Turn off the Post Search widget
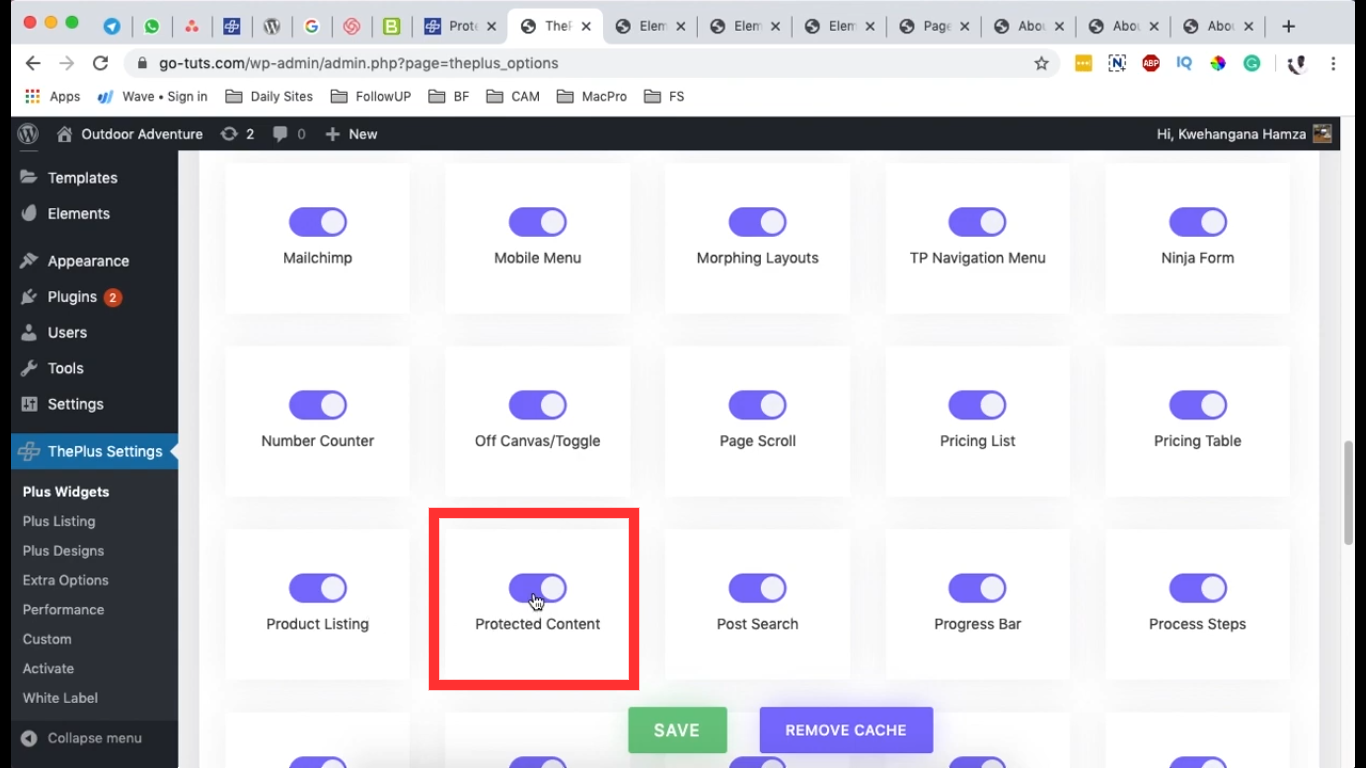1366x768 pixels. tap(758, 588)
